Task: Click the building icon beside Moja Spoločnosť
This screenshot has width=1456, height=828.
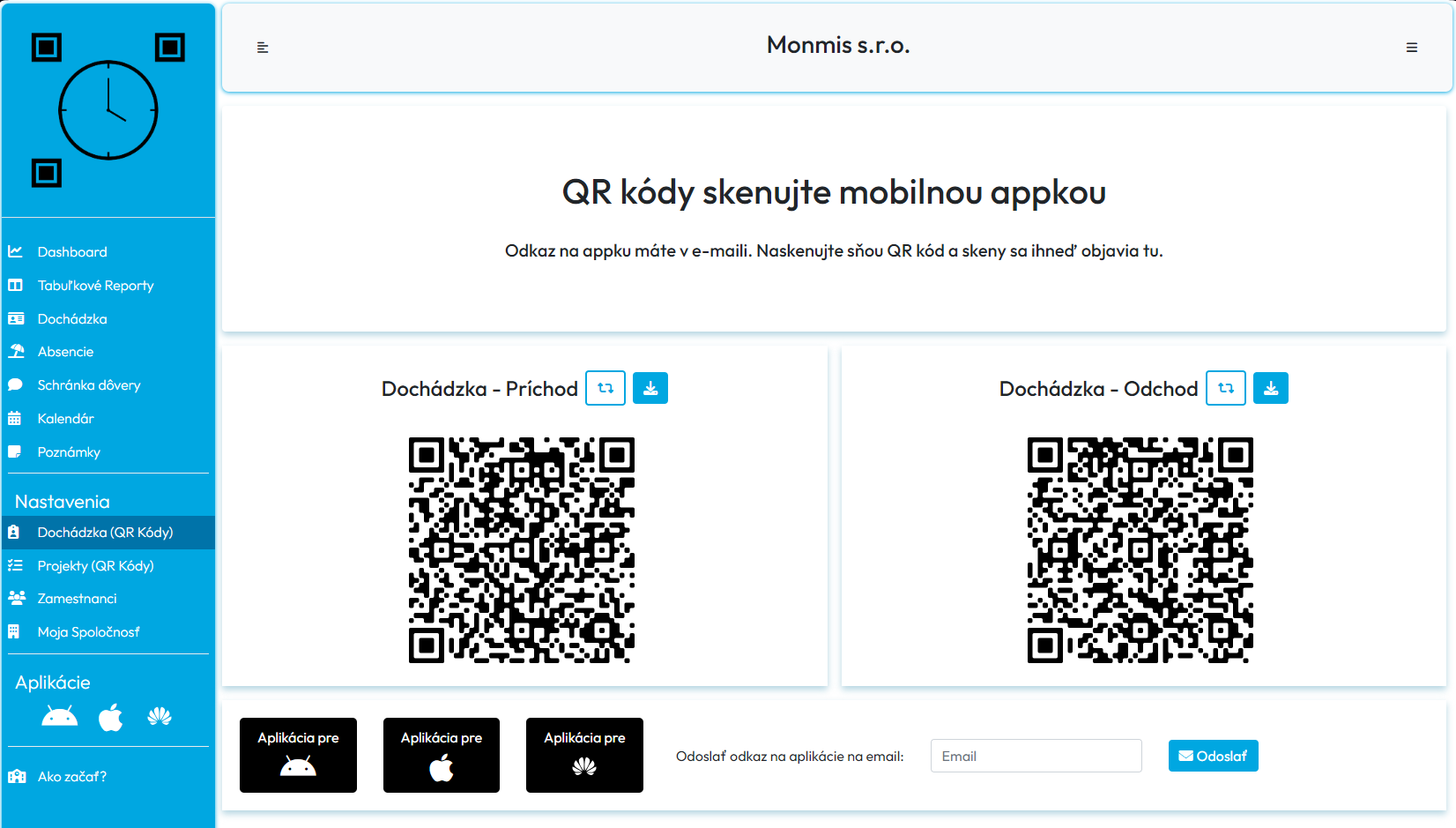Action: [x=13, y=631]
